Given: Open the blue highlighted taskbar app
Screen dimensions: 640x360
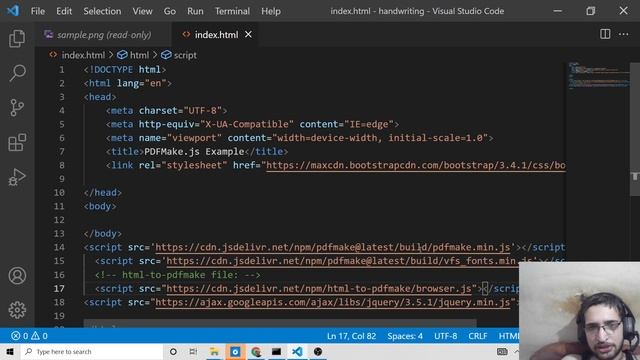Looking at the screenshot, I should pyautogui.click(x=235, y=351).
